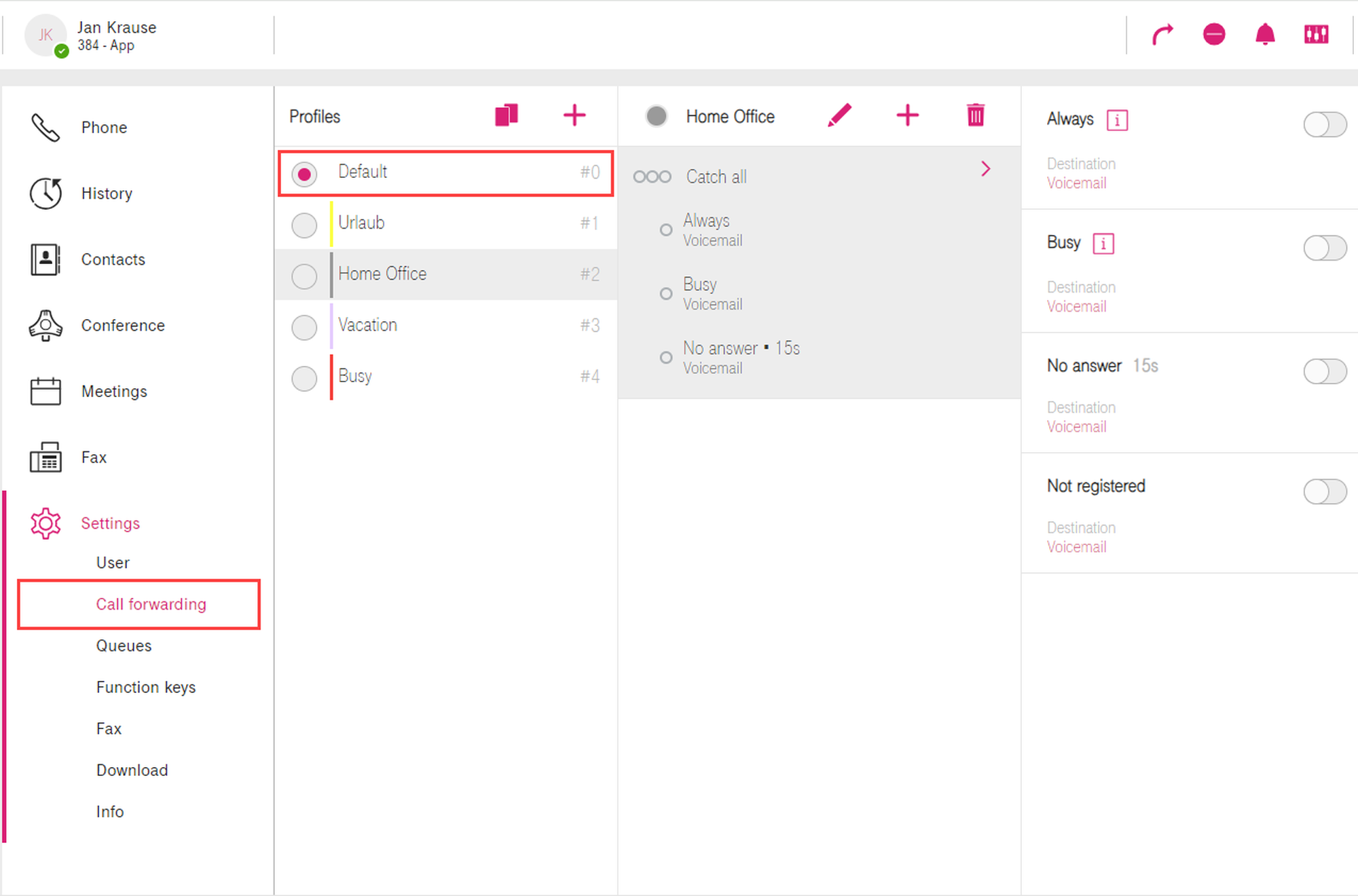Click the copy profiles icon

click(x=507, y=115)
